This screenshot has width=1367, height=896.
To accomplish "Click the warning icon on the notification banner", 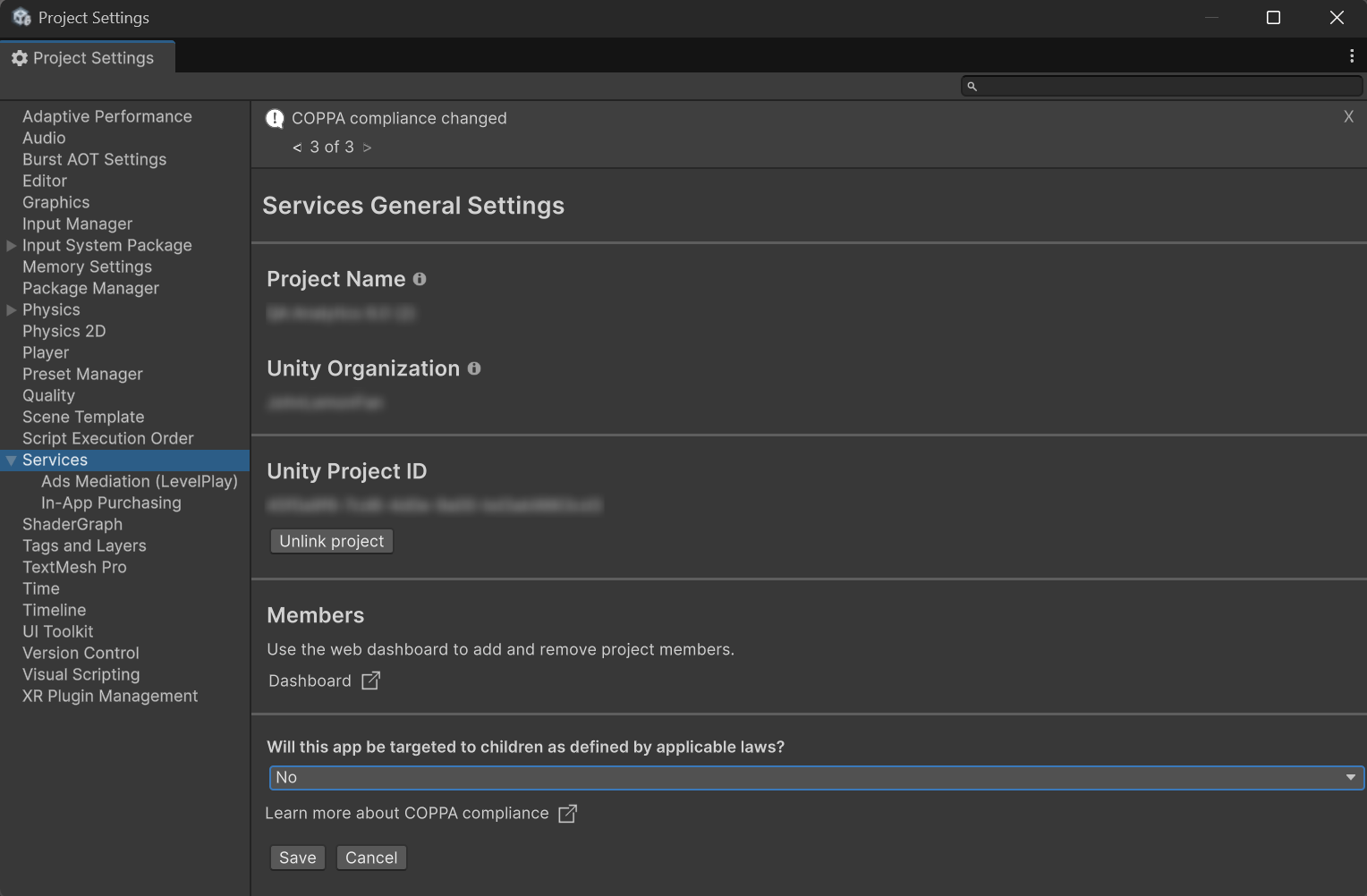I will [275, 118].
